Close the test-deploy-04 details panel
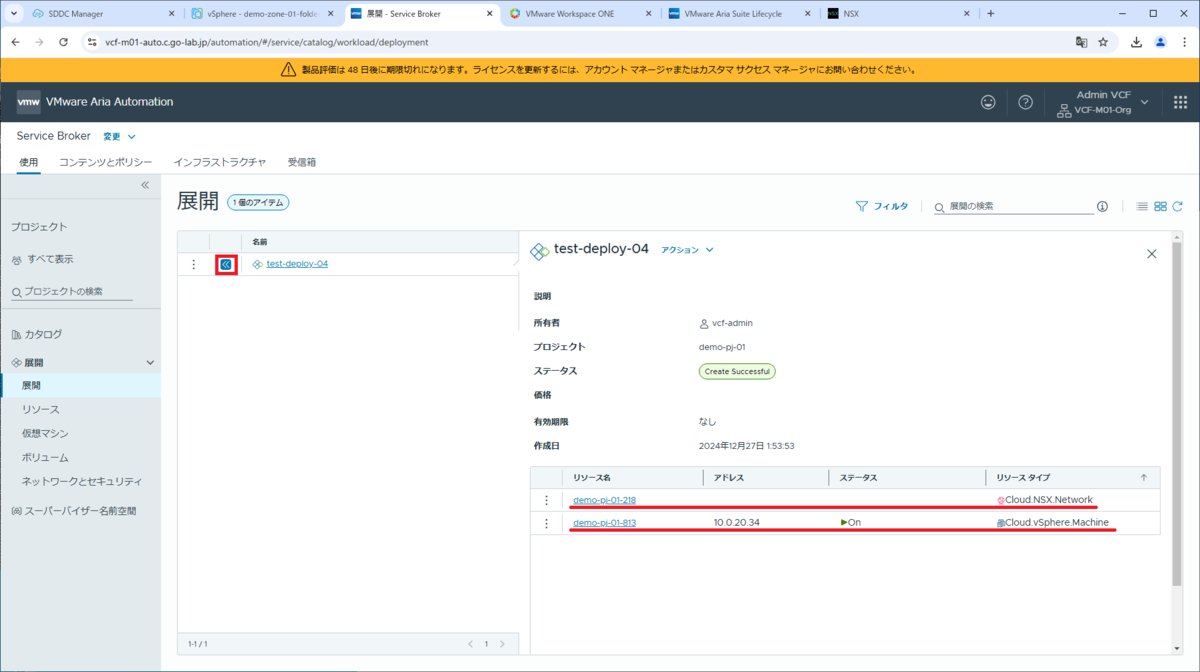Viewport: 1200px width, 672px height. tap(1151, 254)
